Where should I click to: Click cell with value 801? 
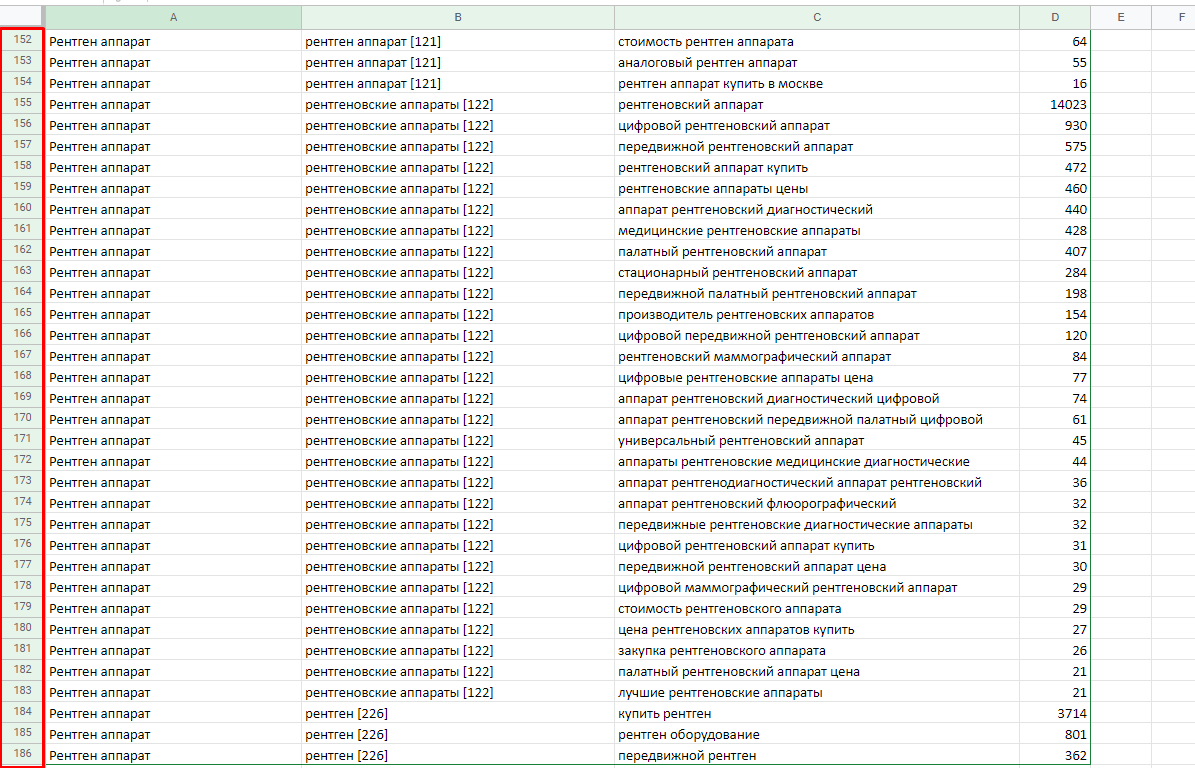pos(1055,734)
